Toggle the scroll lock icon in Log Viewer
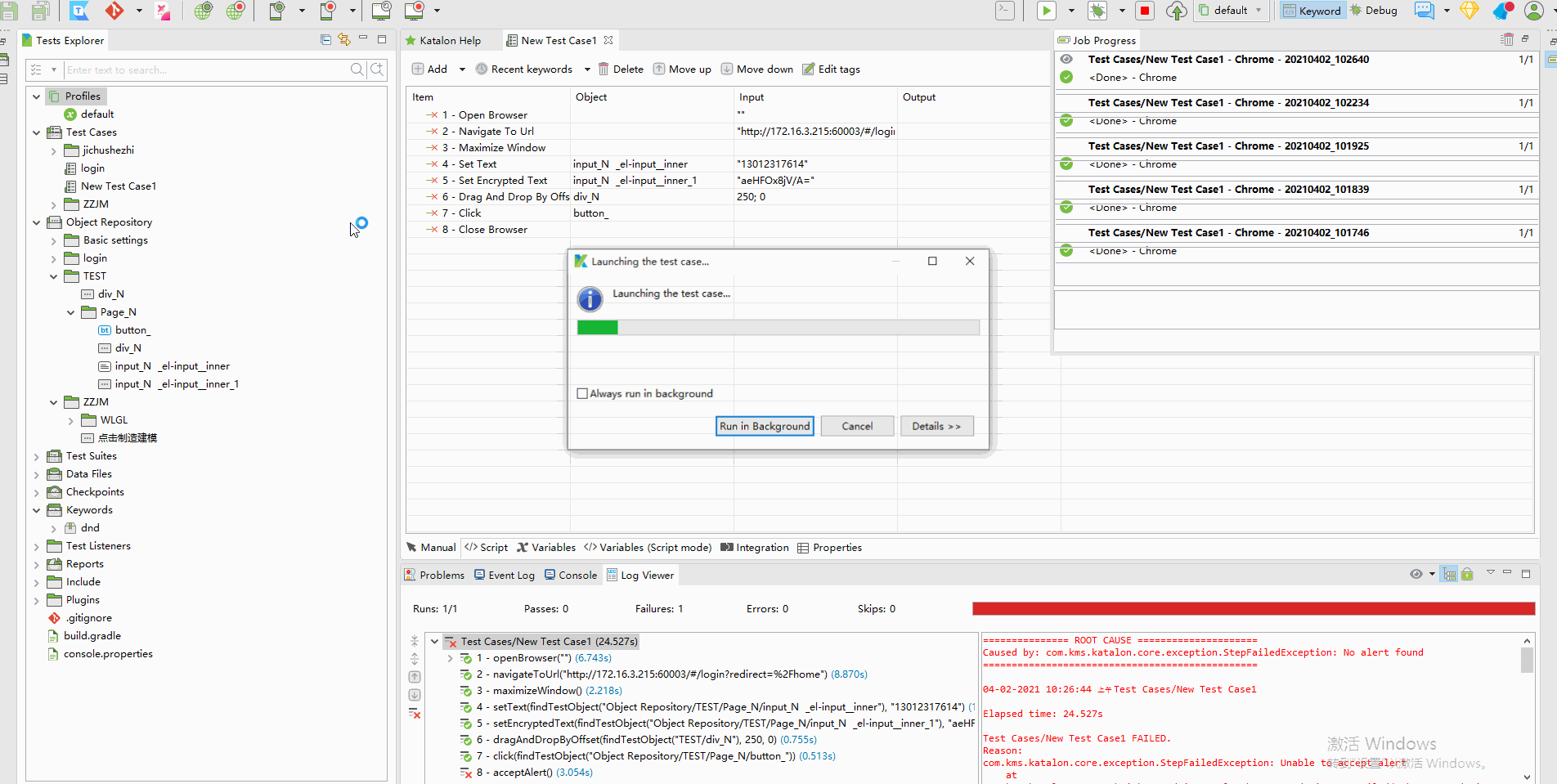Image resolution: width=1557 pixels, height=784 pixels. [1467, 574]
